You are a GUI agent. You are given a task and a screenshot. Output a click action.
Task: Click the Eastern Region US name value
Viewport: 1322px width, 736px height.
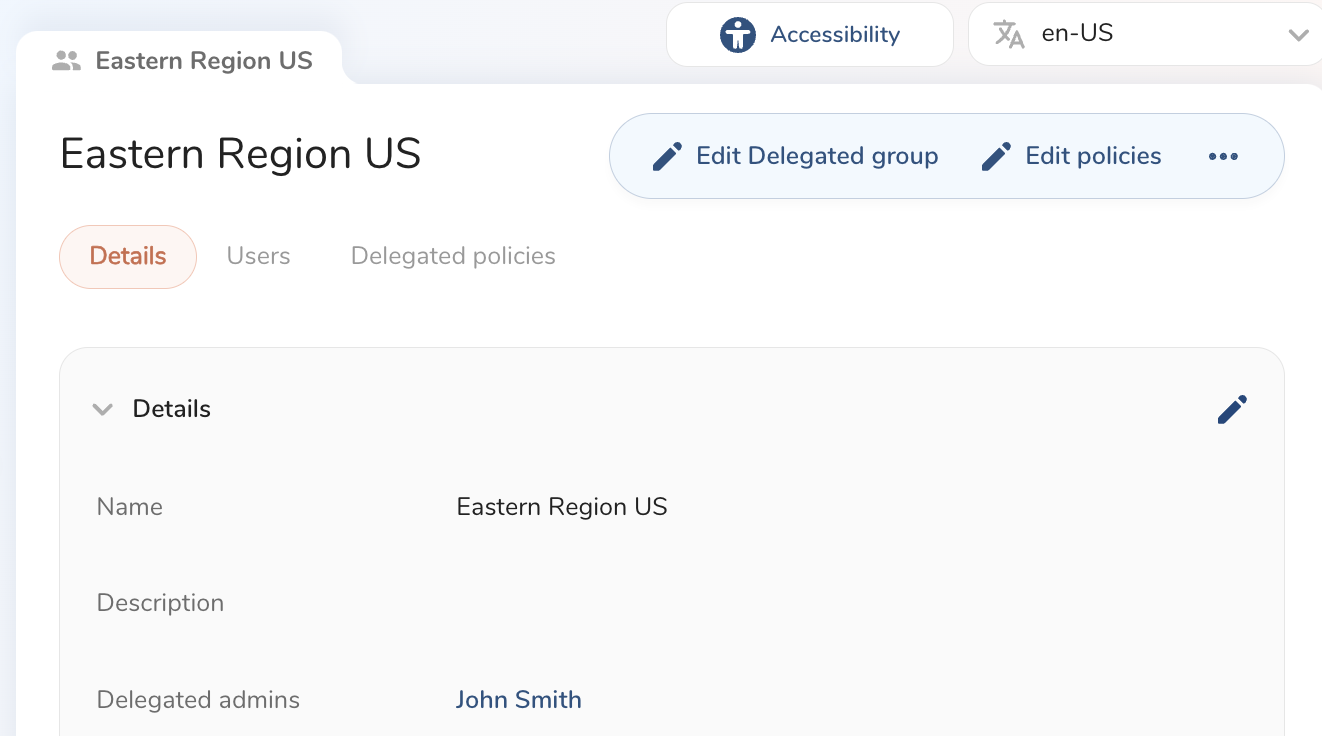pyautogui.click(x=561, y=507)
